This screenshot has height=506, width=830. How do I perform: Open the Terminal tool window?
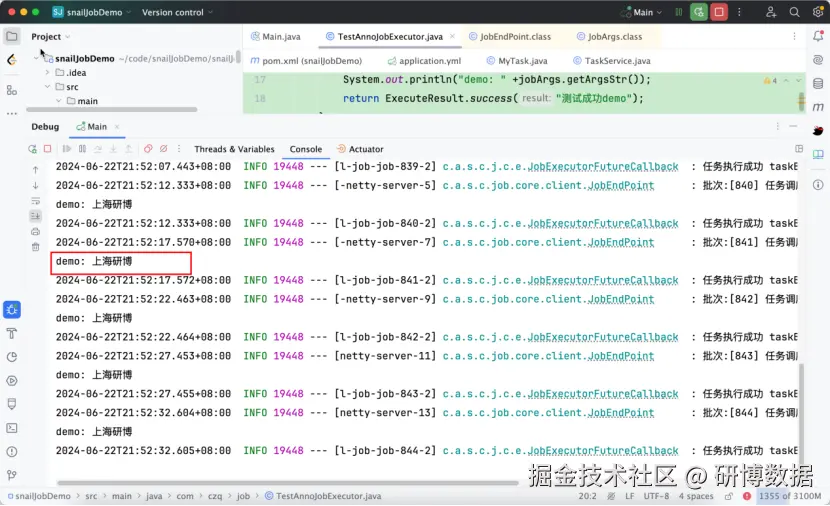coord(12,428)
